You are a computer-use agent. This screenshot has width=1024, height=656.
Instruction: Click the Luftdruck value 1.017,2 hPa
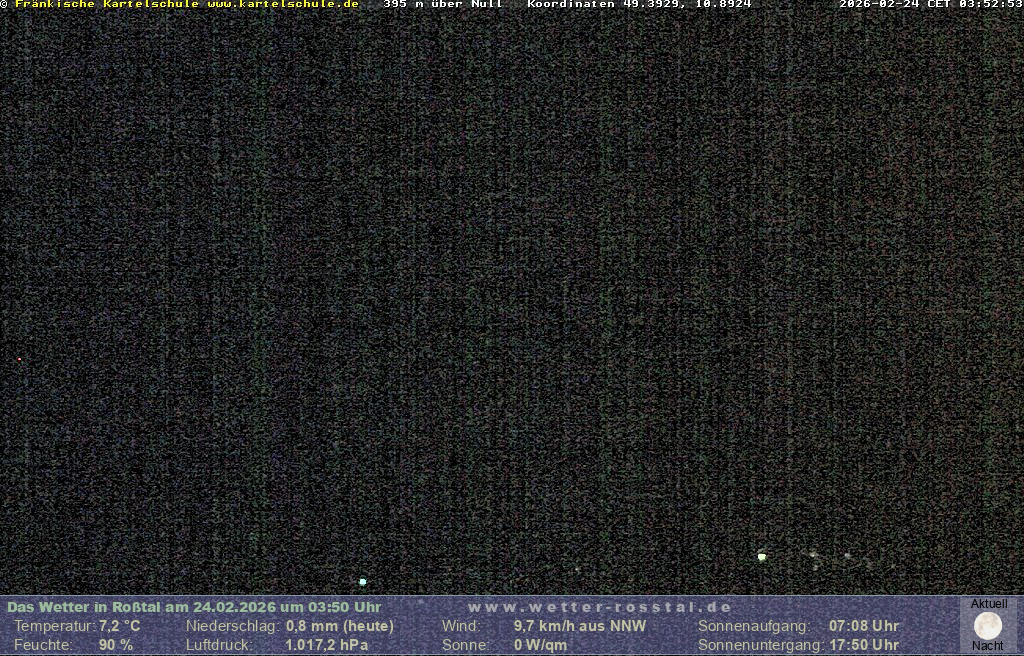pyautogui.click(x=327, y=645)
